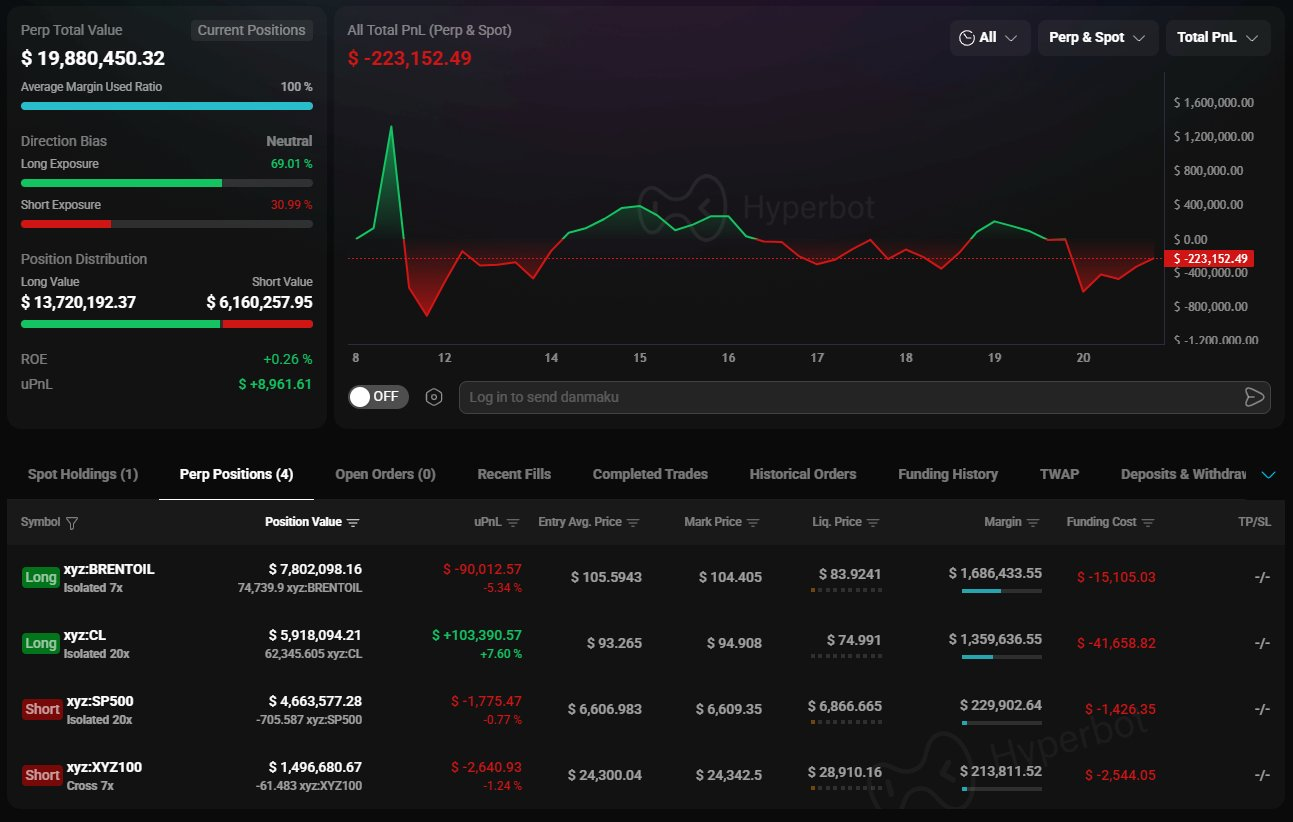Screen dimensions: 1293x822
Task: Open danmaku settings hexagon icon
Action: point(434,397)
